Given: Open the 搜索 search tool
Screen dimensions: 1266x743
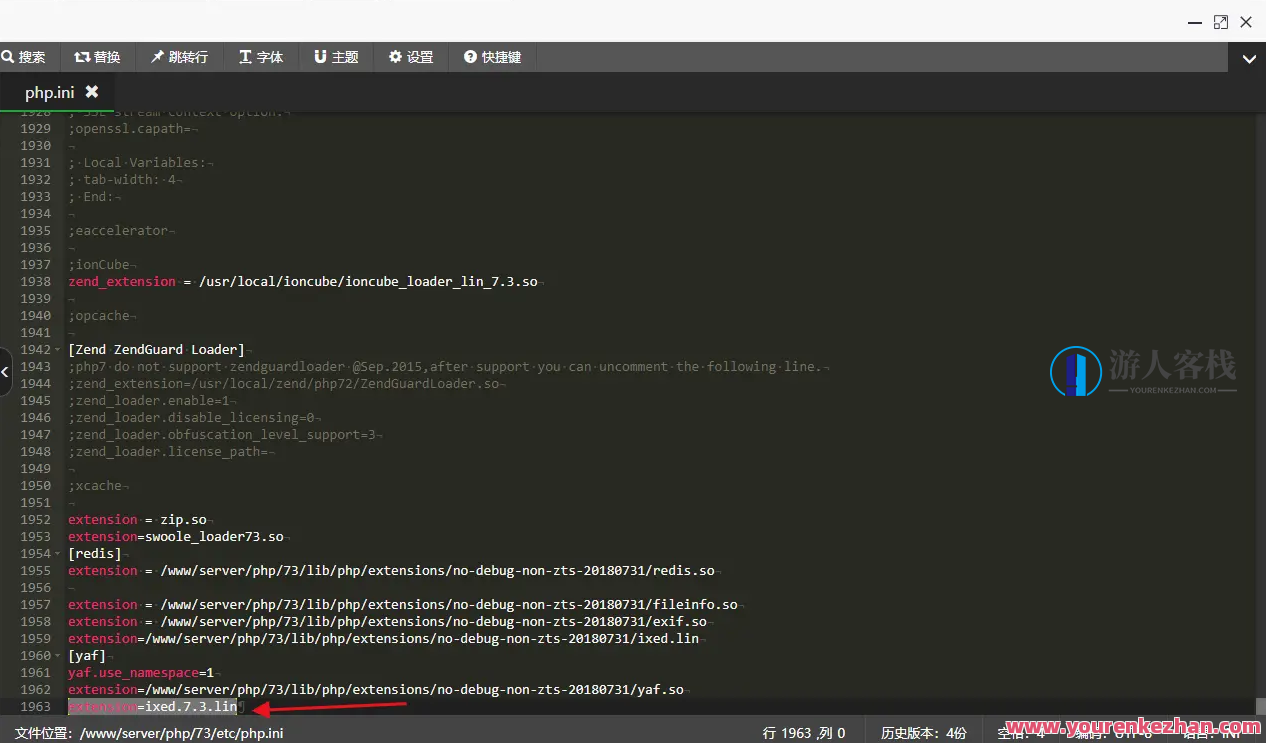Looking at the screenshot, I should pyautogui.click(x=24, y=57).
